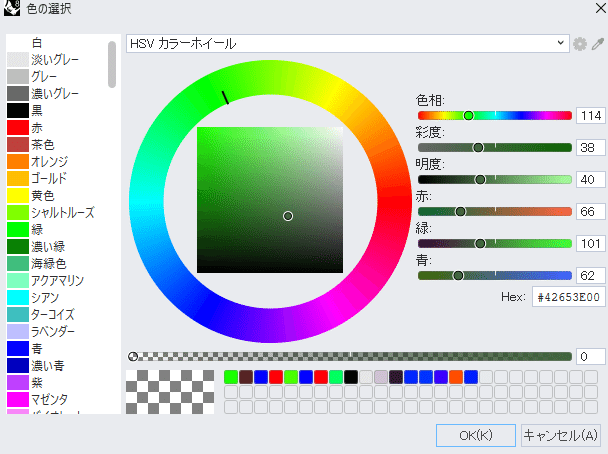Screen dimensions: 608x454
Task: Choose グレー in the named colors
Action: pos(56,77)
